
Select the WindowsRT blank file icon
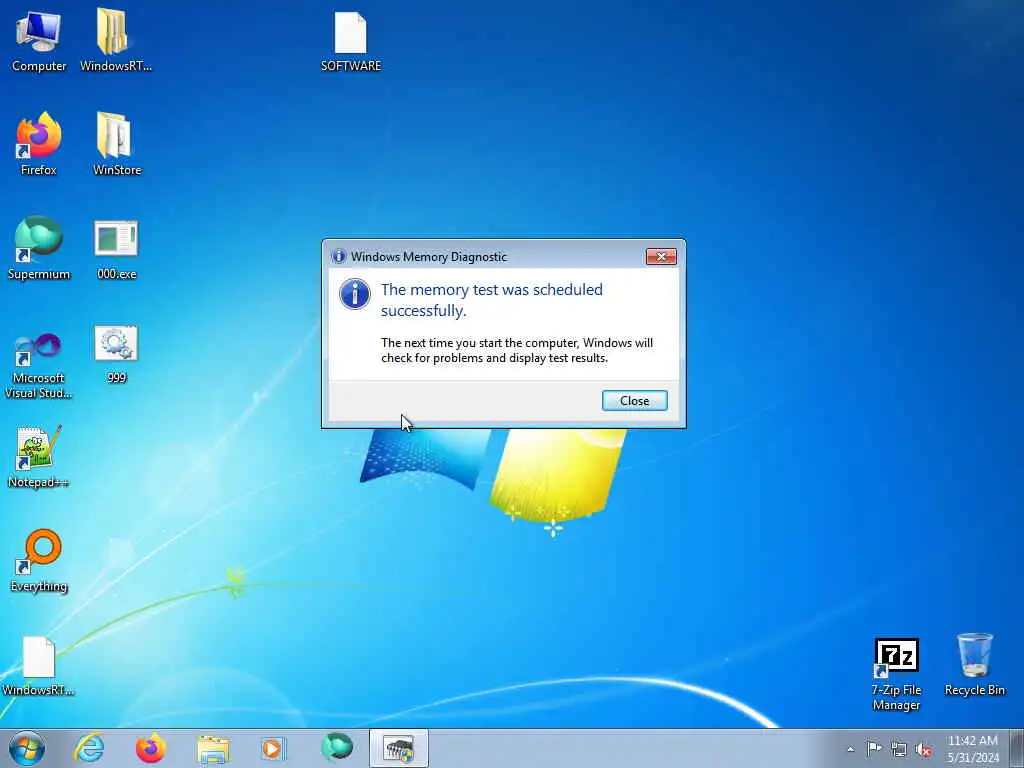click(x=39, y=666)
